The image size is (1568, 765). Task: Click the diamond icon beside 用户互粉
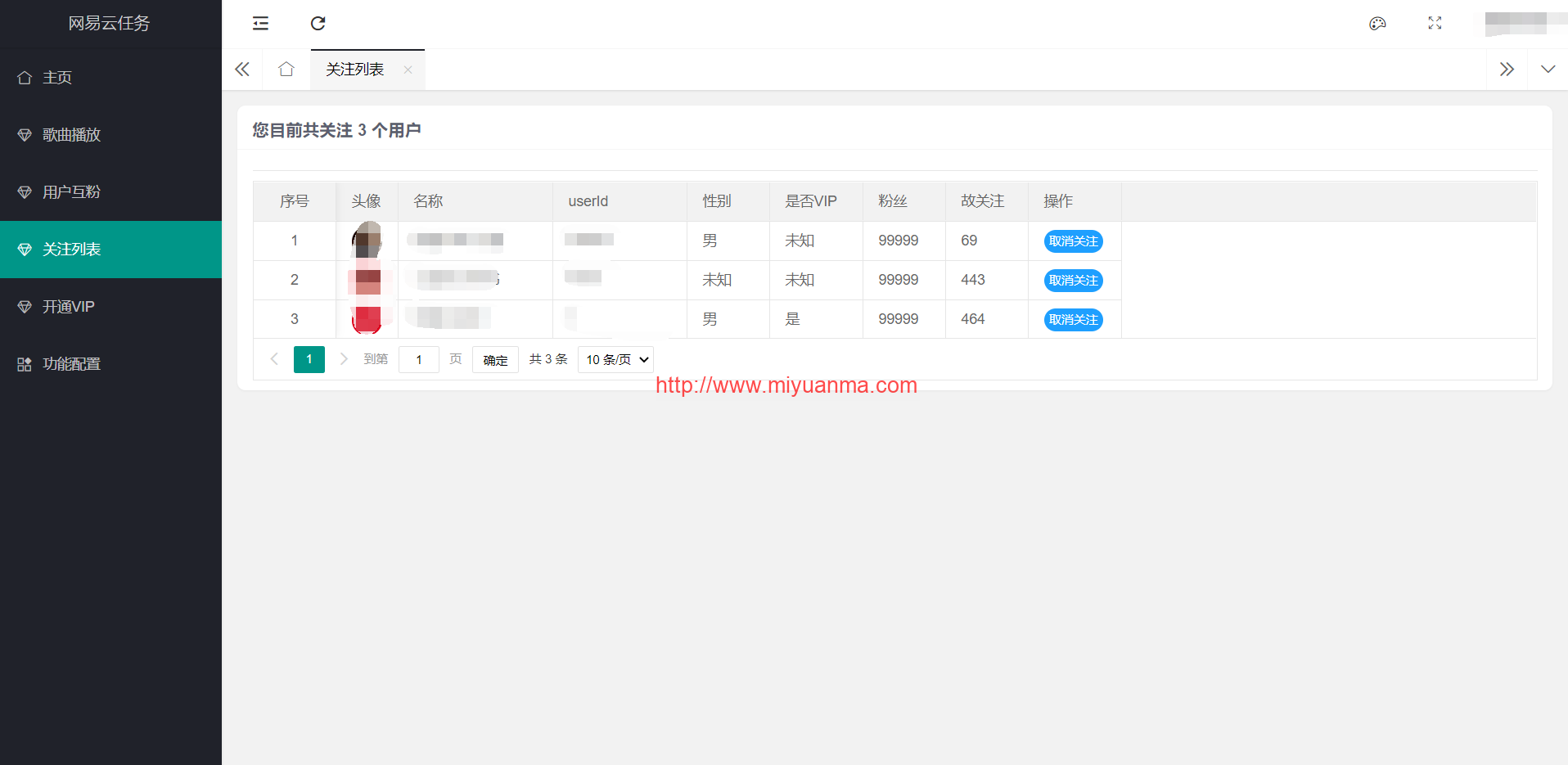point(25,192)
